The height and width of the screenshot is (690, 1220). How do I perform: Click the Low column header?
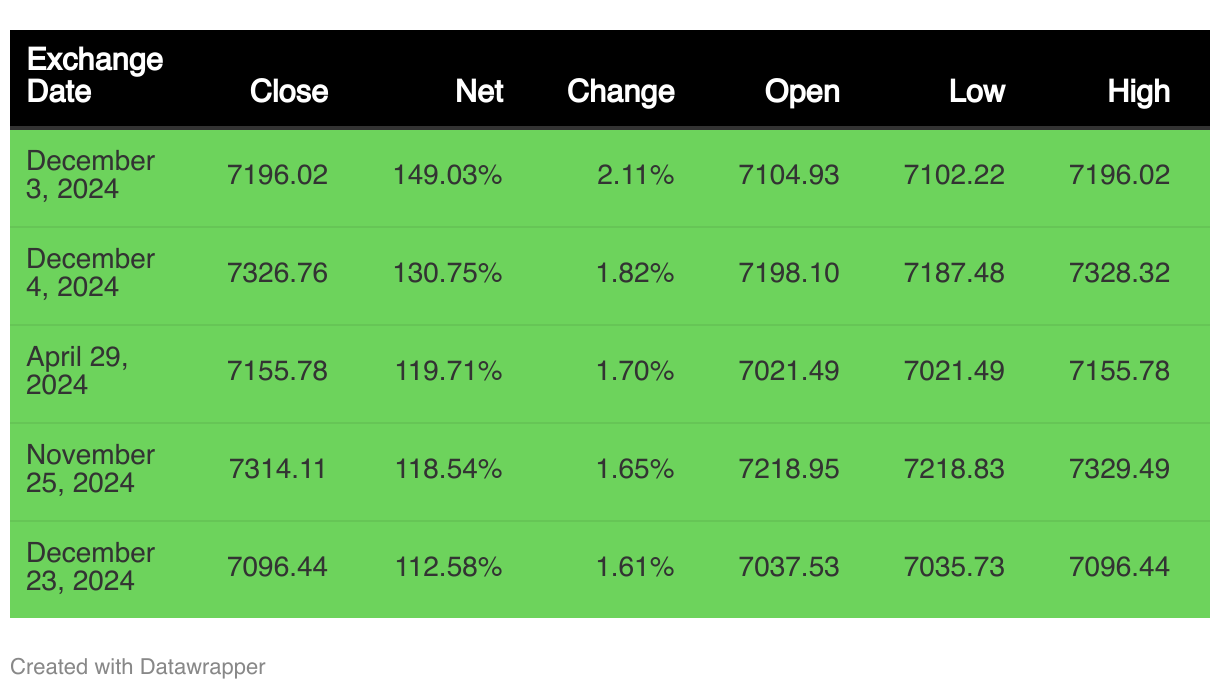[976, 91]
